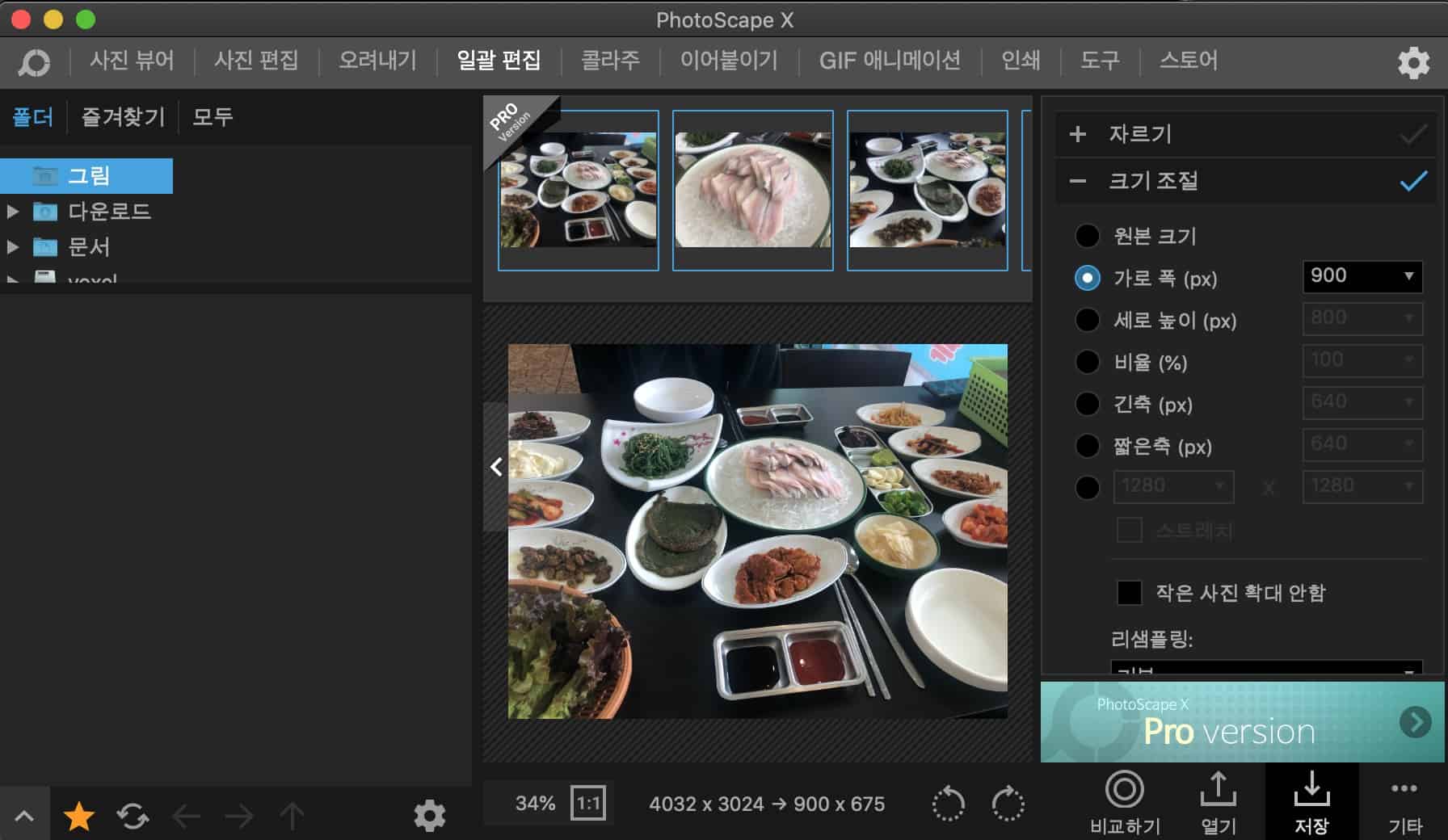Select the rotate left icon
1448x840 pixels.
(x=949, y=803)
